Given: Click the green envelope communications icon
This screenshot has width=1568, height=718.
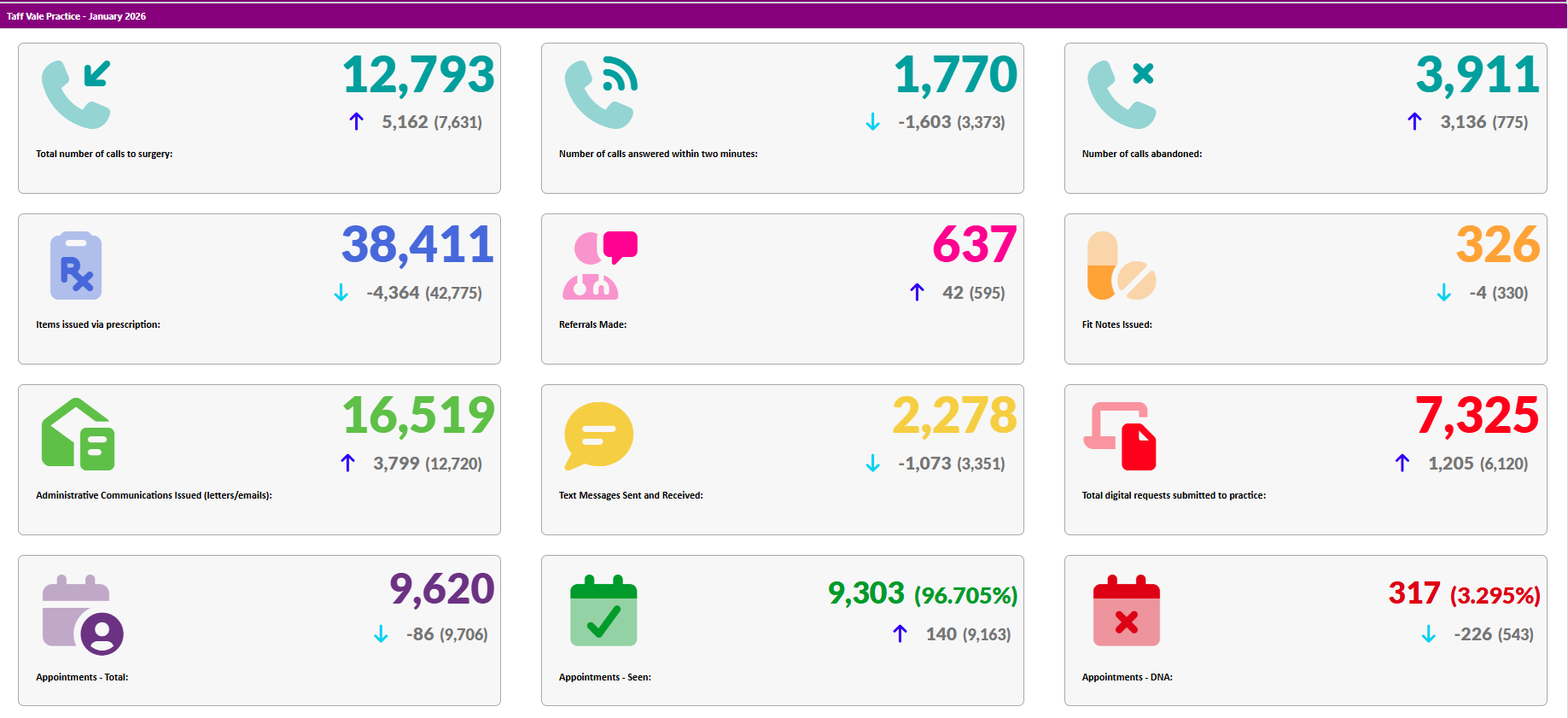Looking at the screenshot, I should [78, 435].
